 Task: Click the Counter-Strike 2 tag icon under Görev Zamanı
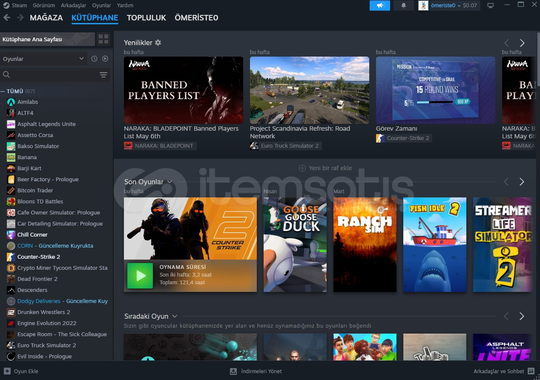tap(380, 138)
